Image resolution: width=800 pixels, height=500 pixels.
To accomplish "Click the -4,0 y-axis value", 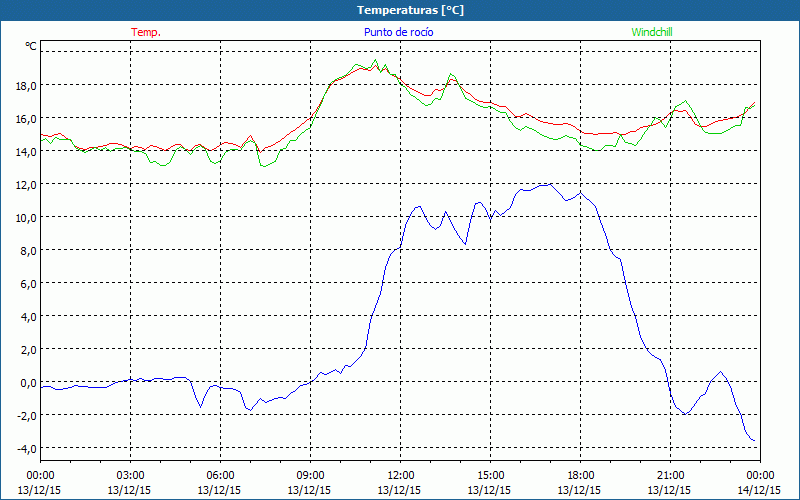I will (27, 449).
